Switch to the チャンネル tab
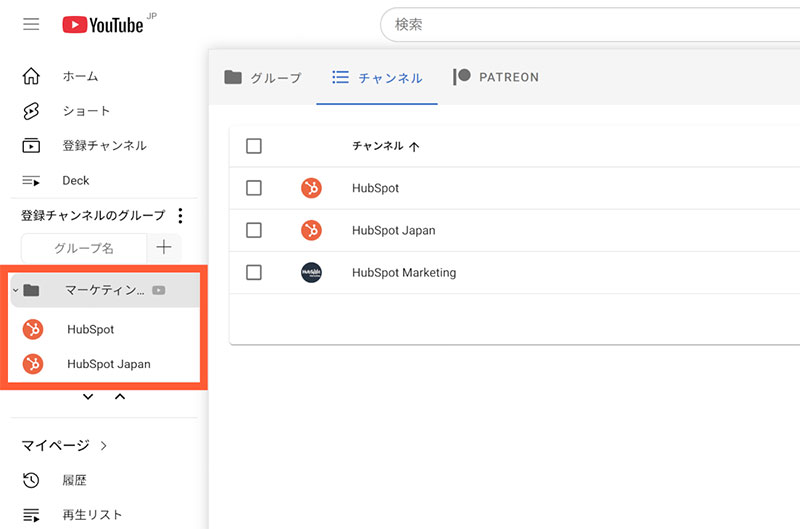This screenshot has height=529, width=800. (x=377, y=78)
